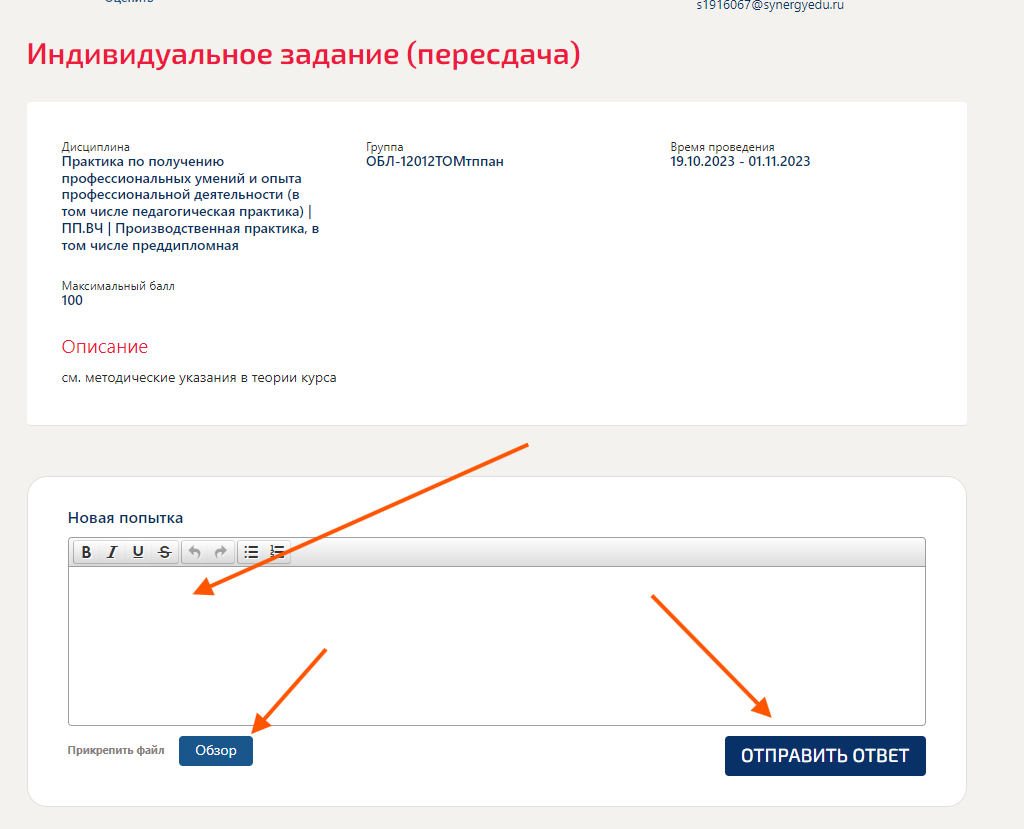Toggle underline text formatting

138,551
